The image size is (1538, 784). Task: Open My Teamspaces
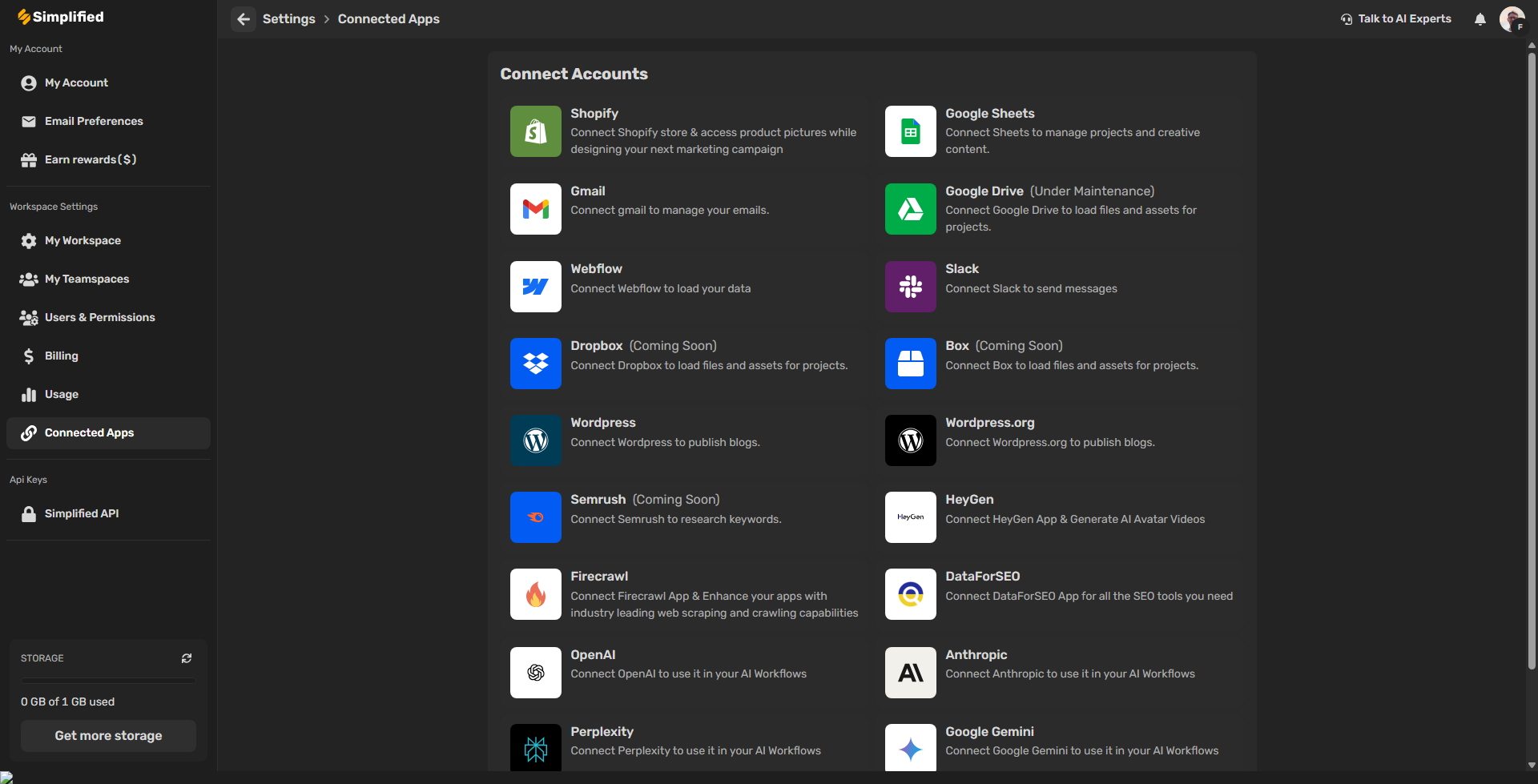[x=108, y=279]
